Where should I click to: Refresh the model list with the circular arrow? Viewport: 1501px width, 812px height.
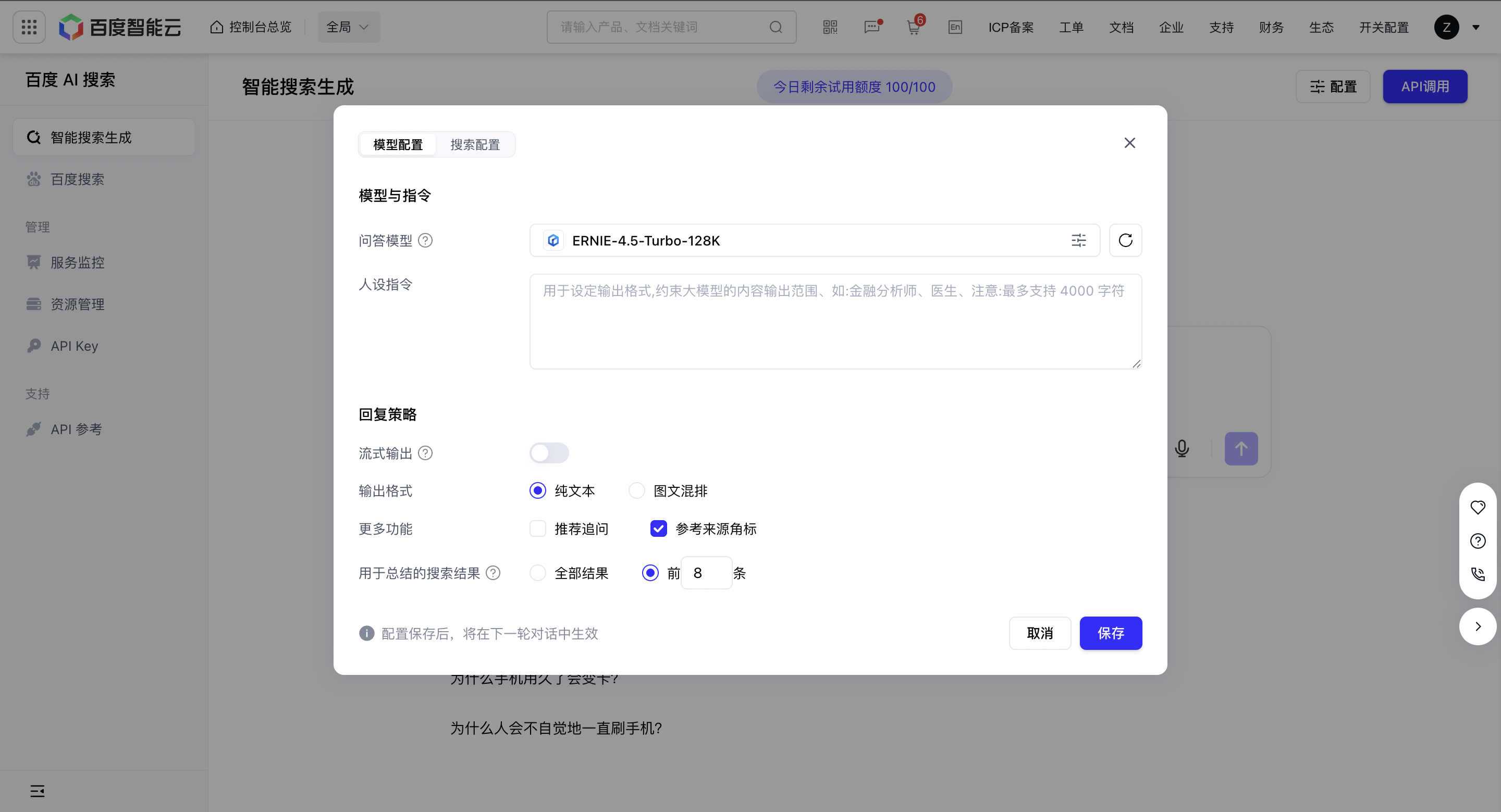[x=1125, y=240]
